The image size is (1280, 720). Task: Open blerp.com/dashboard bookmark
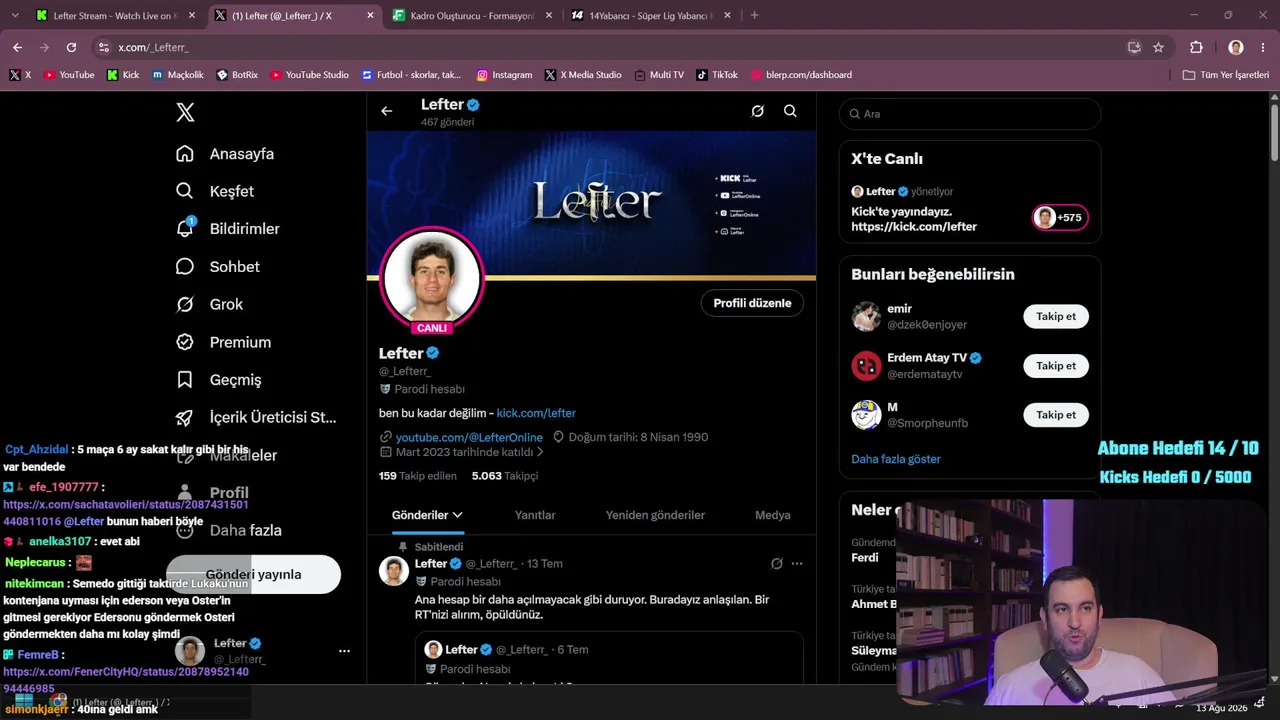click(x=800, y=75)
